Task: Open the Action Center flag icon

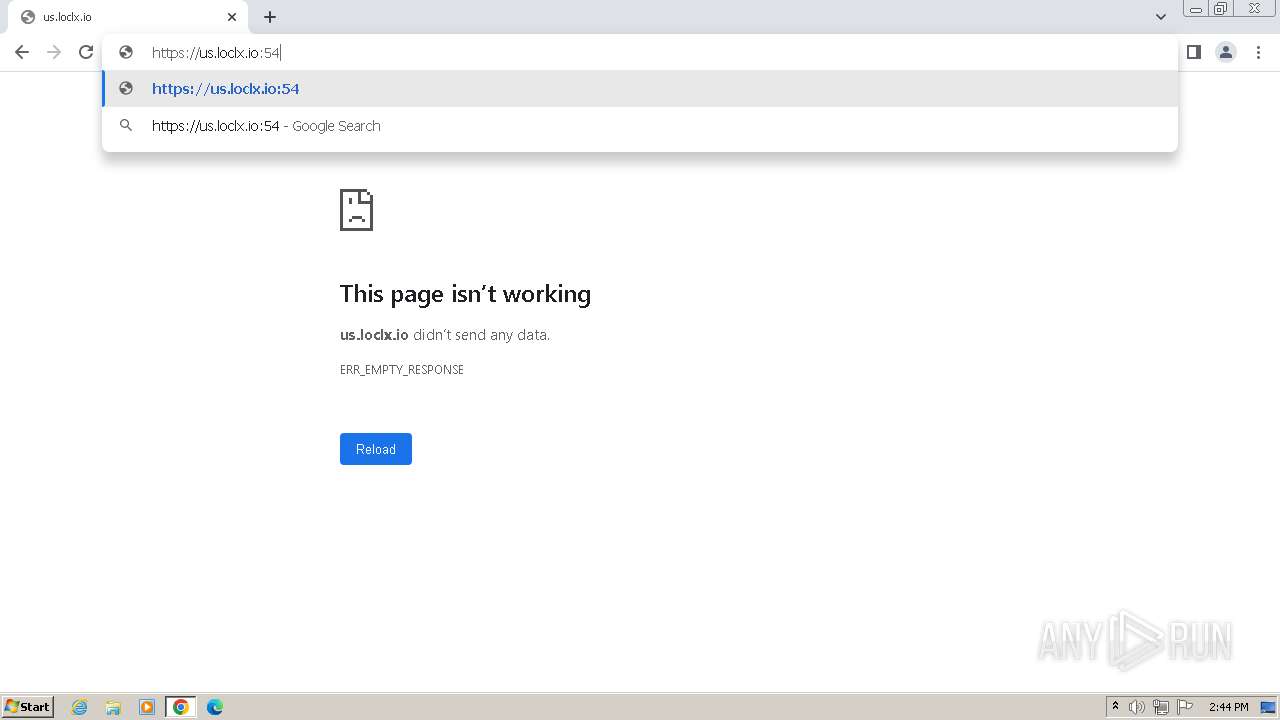Action: point(1185,707)
